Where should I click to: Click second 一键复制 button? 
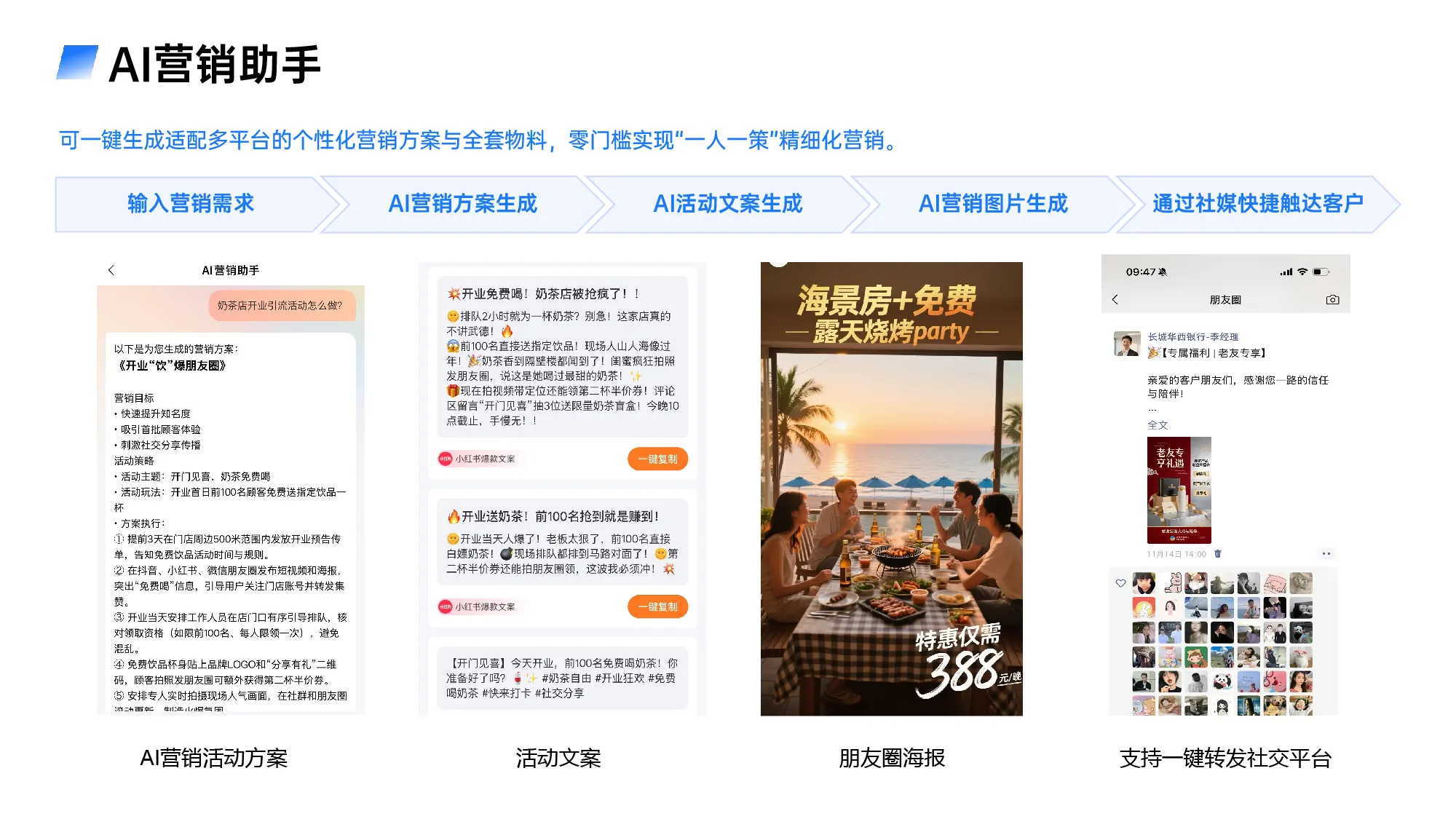(657, 606)
